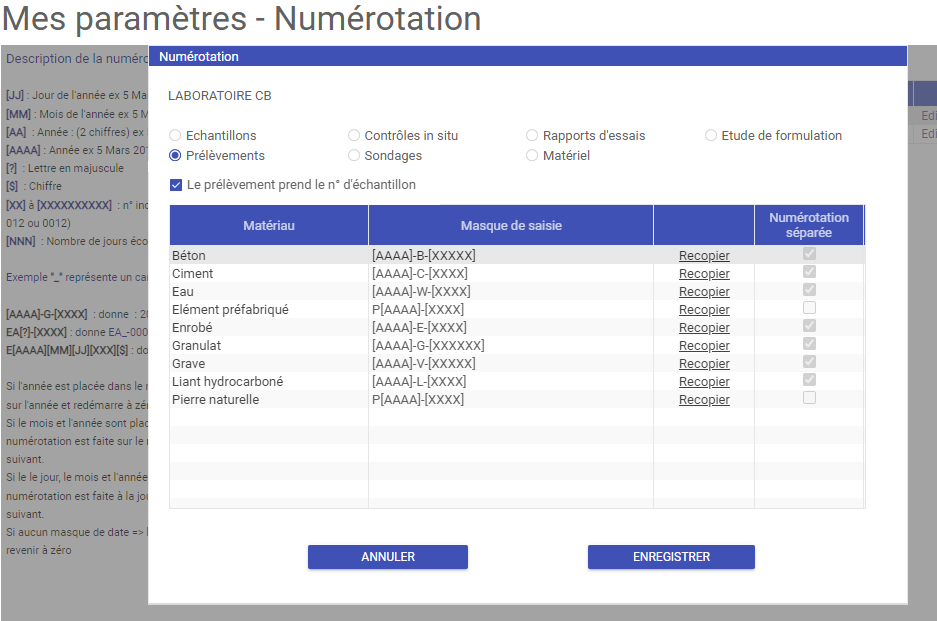Select the Granulat material cell
Screen dimensions: 937x621
point(269,345)
